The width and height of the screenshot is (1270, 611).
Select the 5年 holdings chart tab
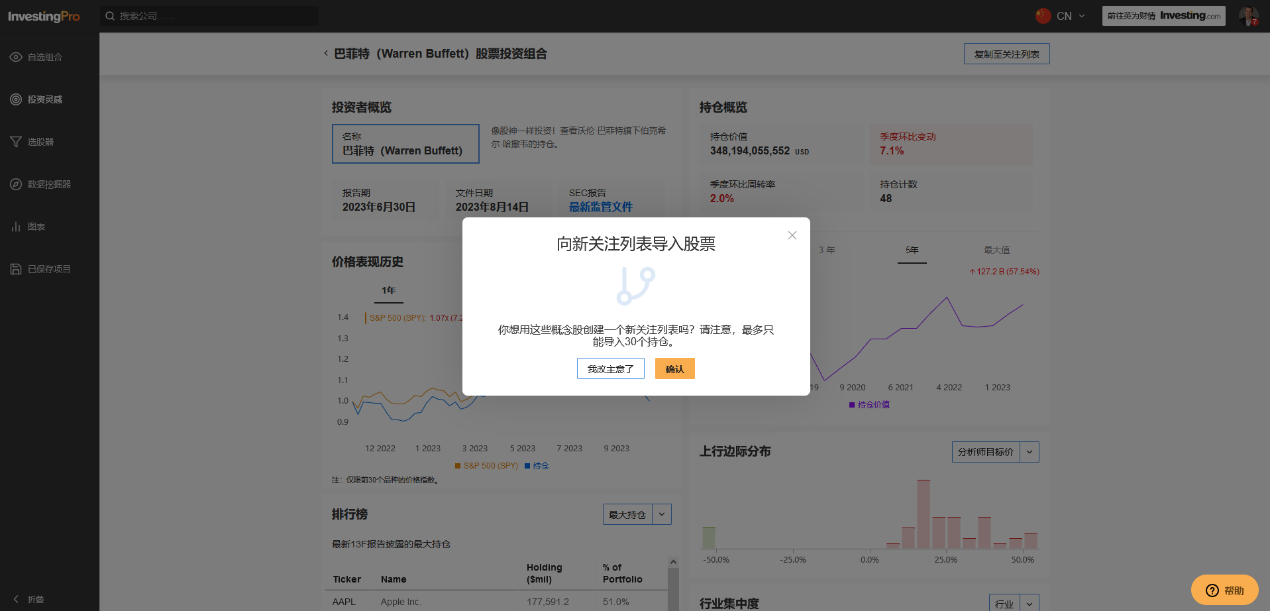coord(911,250)
